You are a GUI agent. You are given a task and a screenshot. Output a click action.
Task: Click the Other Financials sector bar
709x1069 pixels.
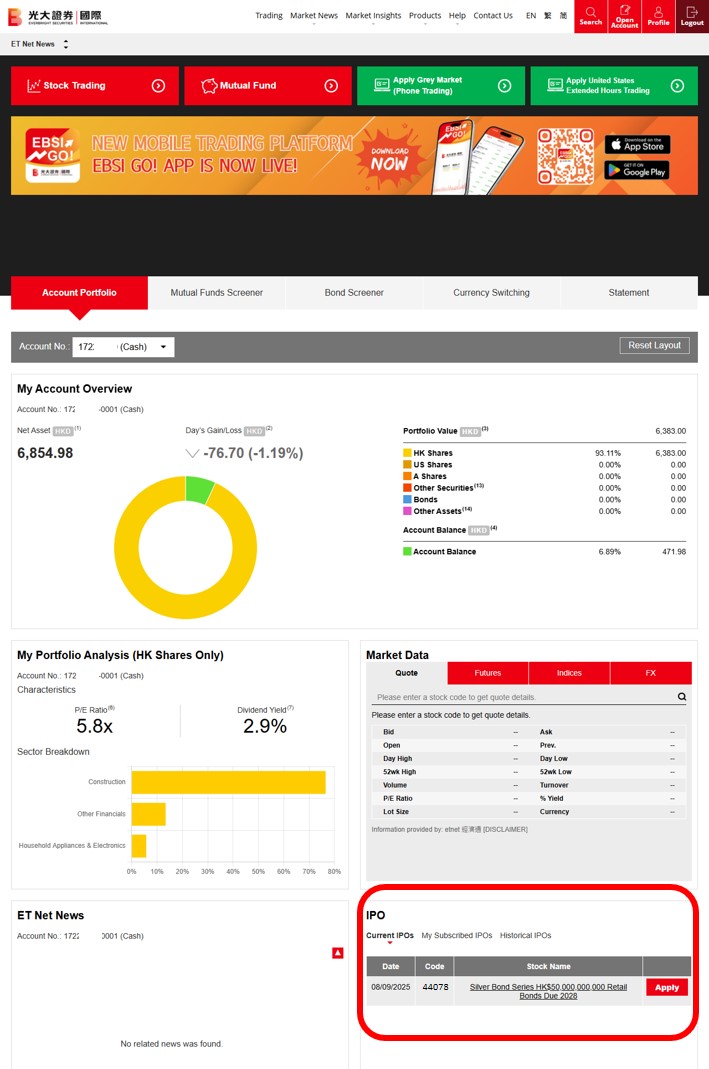[x=149, y=814]
